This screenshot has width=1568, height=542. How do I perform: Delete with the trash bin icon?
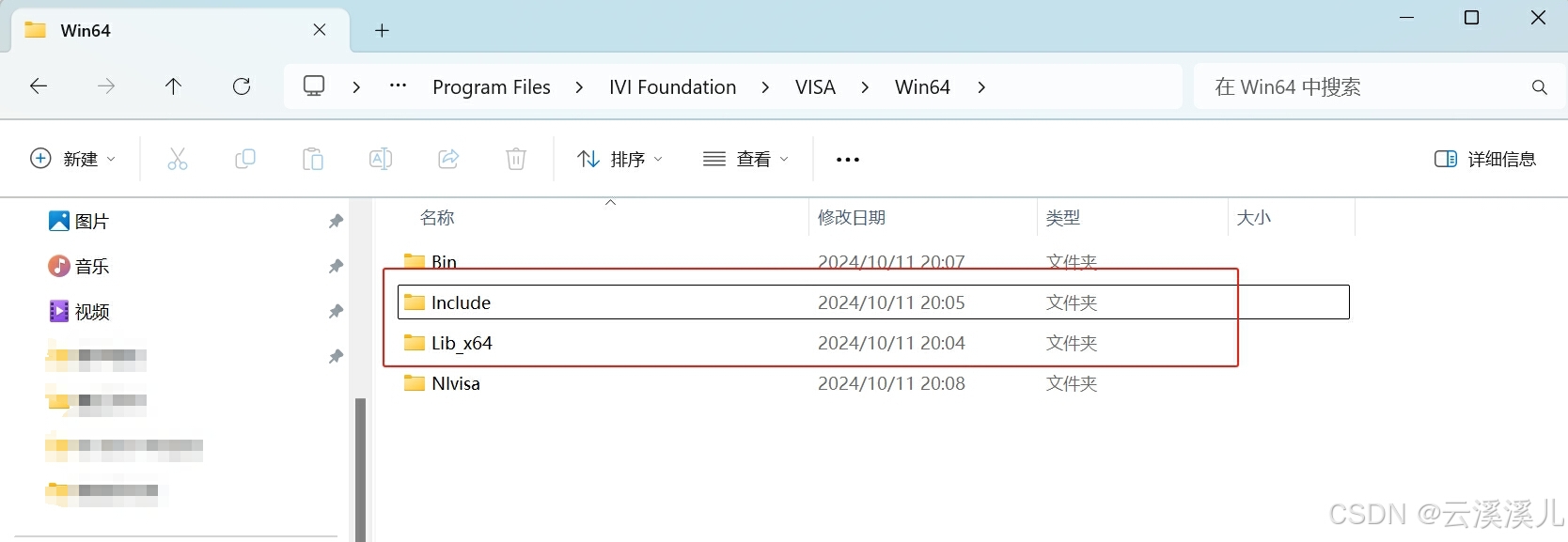[x=516, y=159]
